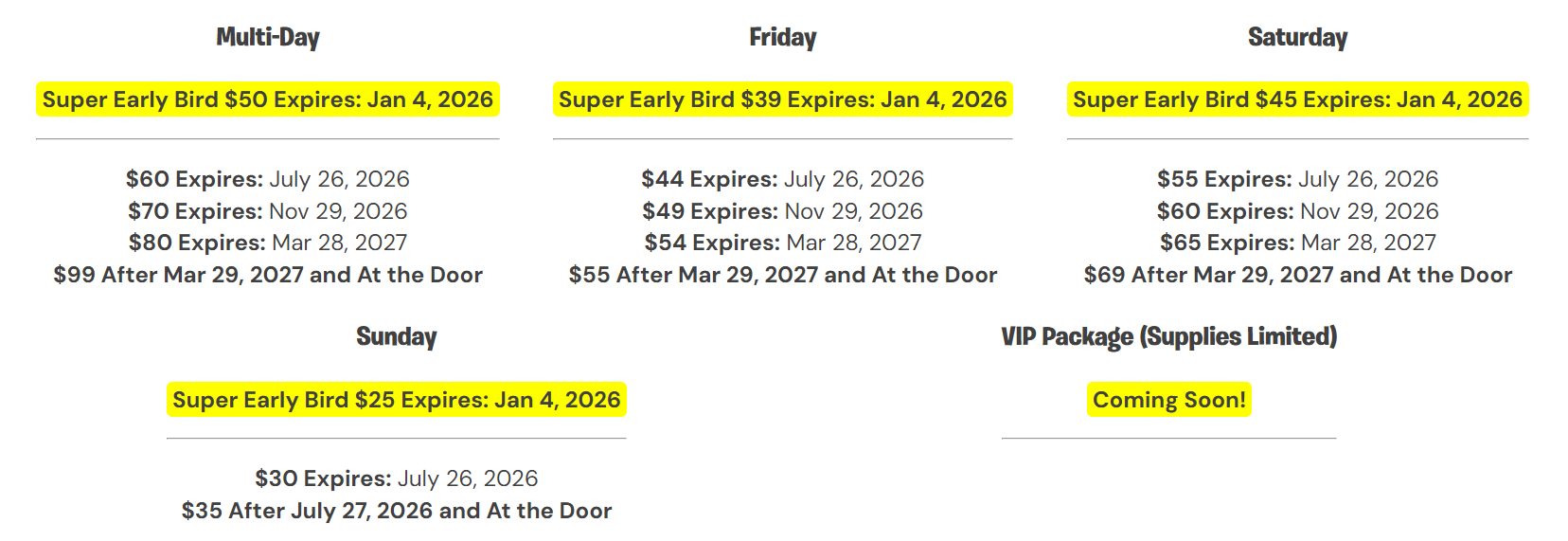Screen dimensions: 1568x541
Task: Click the $99 At the Door price
Action: tap(268, 275)
